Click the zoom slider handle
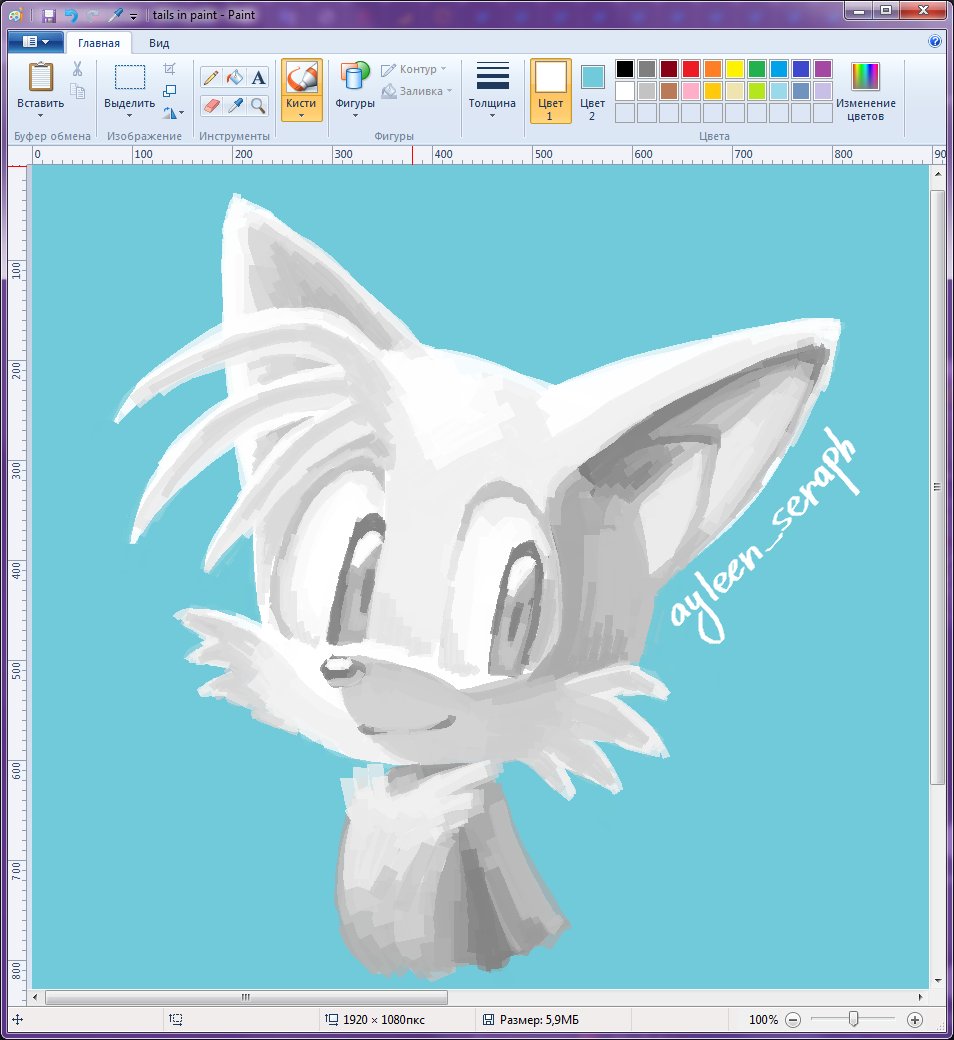Screen dimensions: 954x1040 click(x=854, y=1019)
